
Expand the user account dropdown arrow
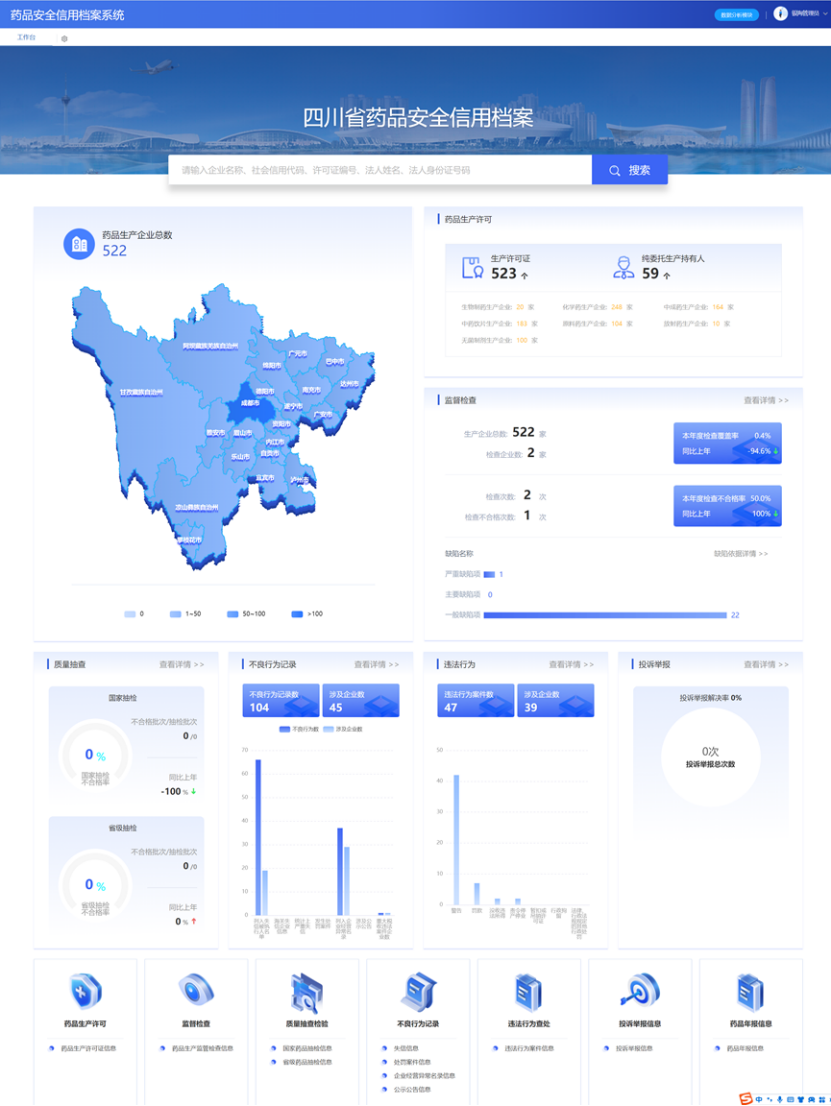[x=825, y=13]
